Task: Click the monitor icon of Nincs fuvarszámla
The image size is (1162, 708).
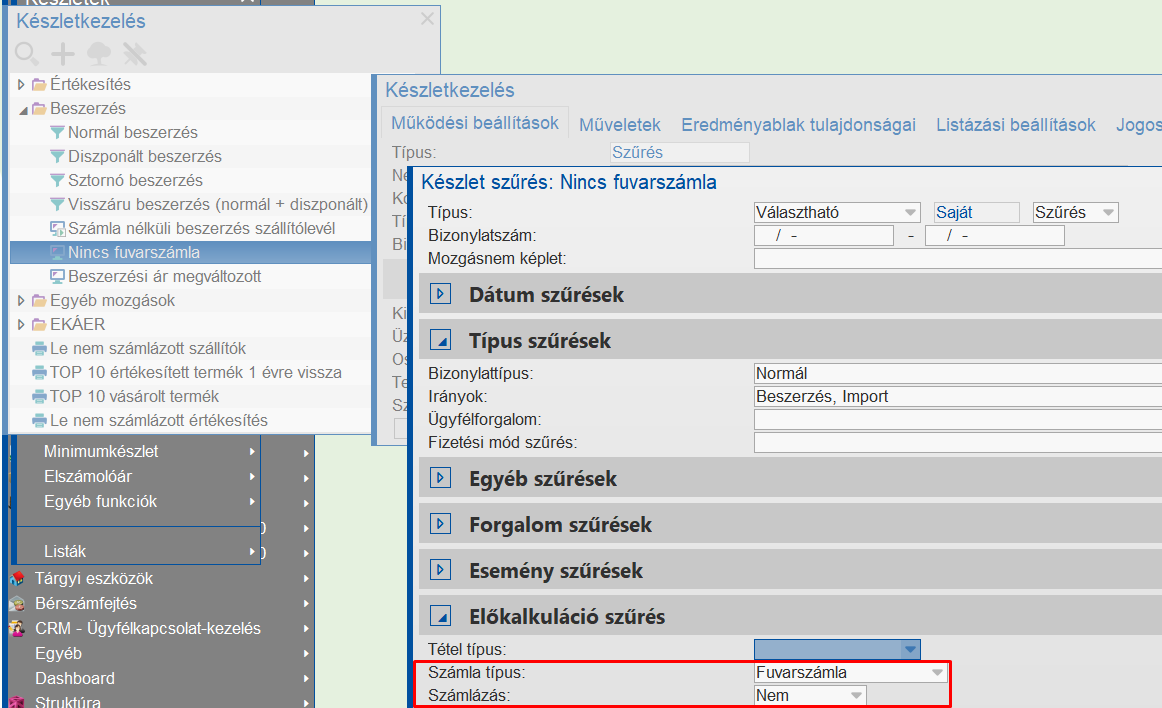Action: (57, 253)
